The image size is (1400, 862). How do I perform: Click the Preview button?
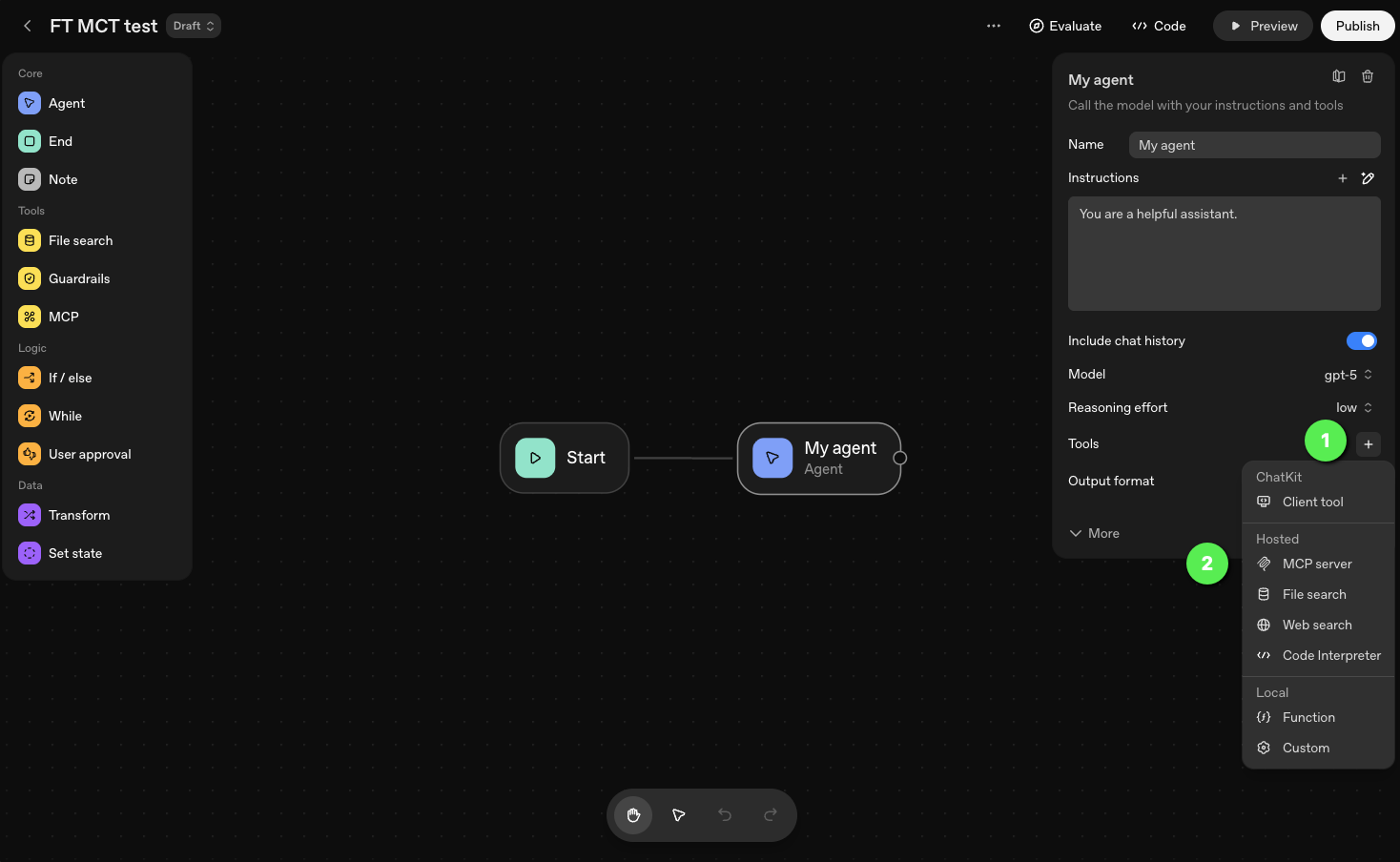click(x=1263, y=26)
